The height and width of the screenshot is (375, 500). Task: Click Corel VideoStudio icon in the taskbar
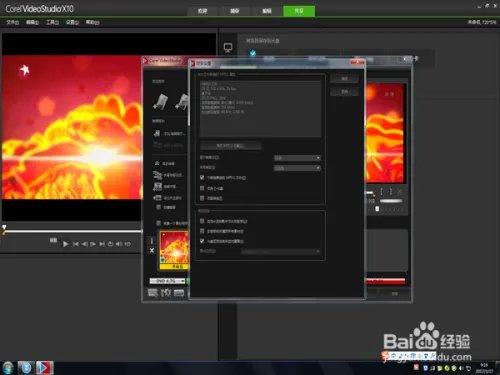(45, 368)
